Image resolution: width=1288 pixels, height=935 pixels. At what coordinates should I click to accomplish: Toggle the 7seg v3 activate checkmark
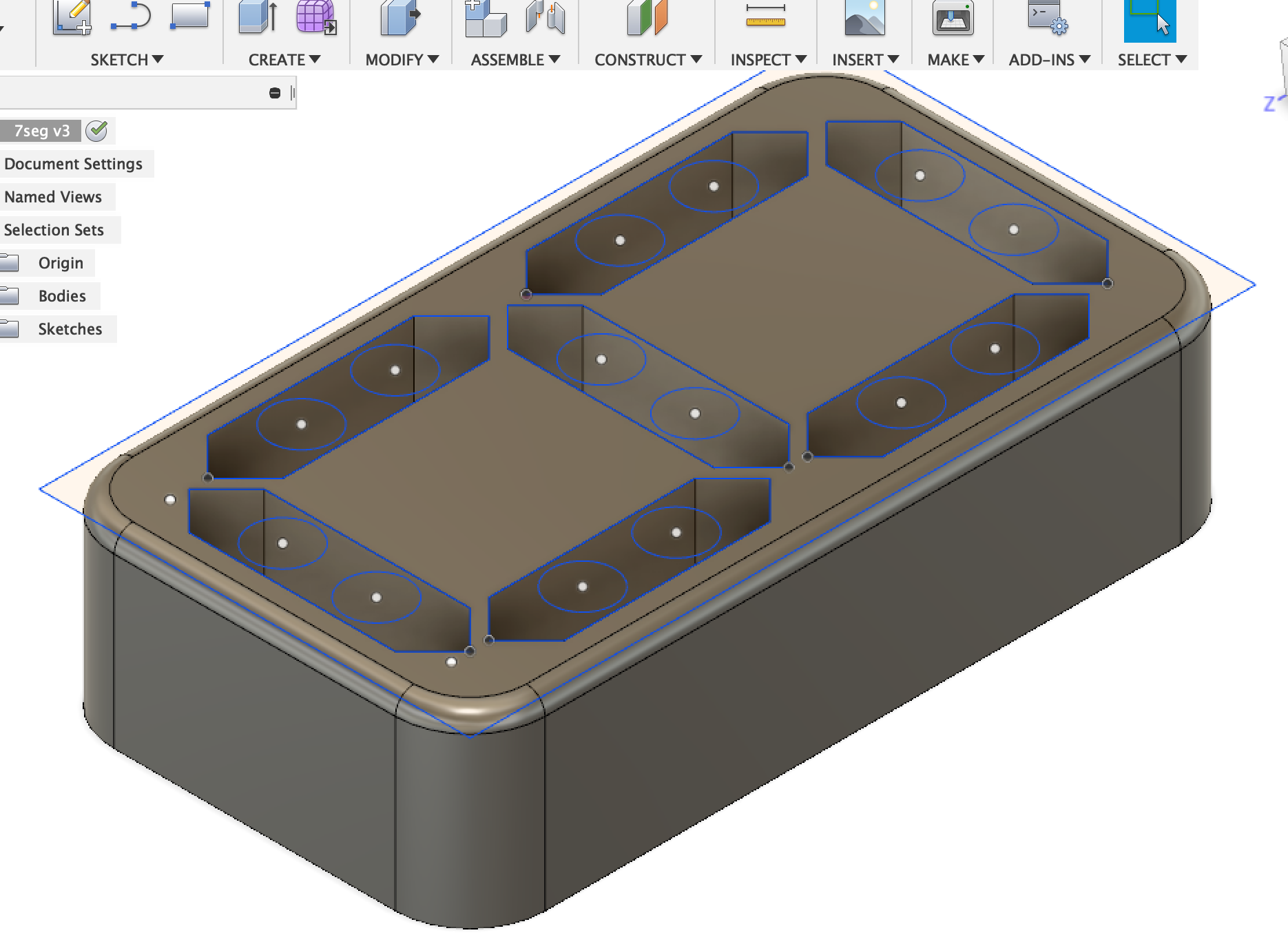tap(97, 131)
